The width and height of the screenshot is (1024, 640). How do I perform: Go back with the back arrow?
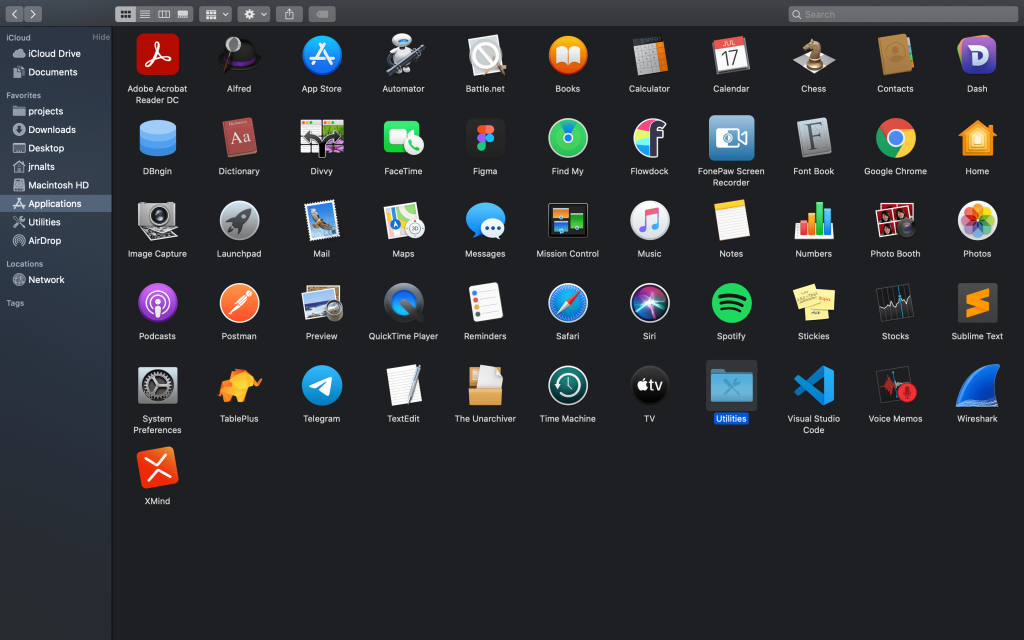(14, 14)
